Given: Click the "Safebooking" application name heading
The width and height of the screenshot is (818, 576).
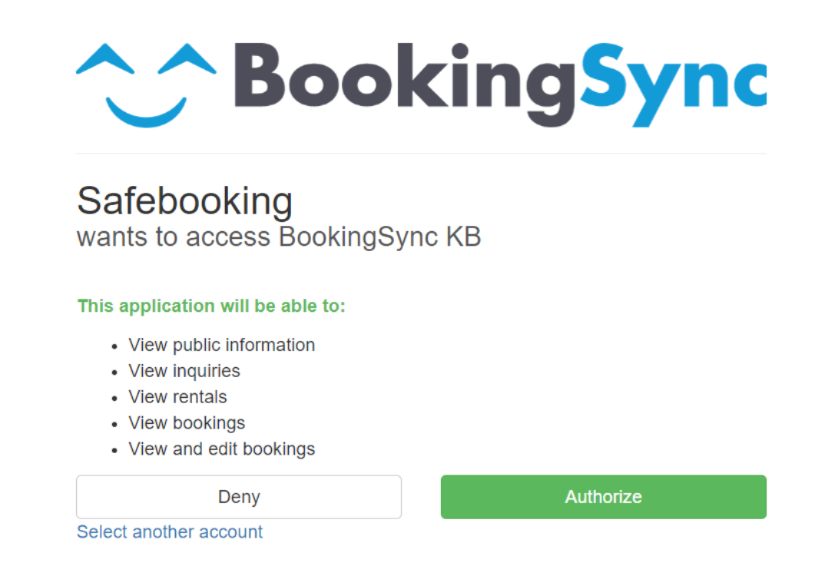Looking at the screenshot, I should (x=185, y=201).
